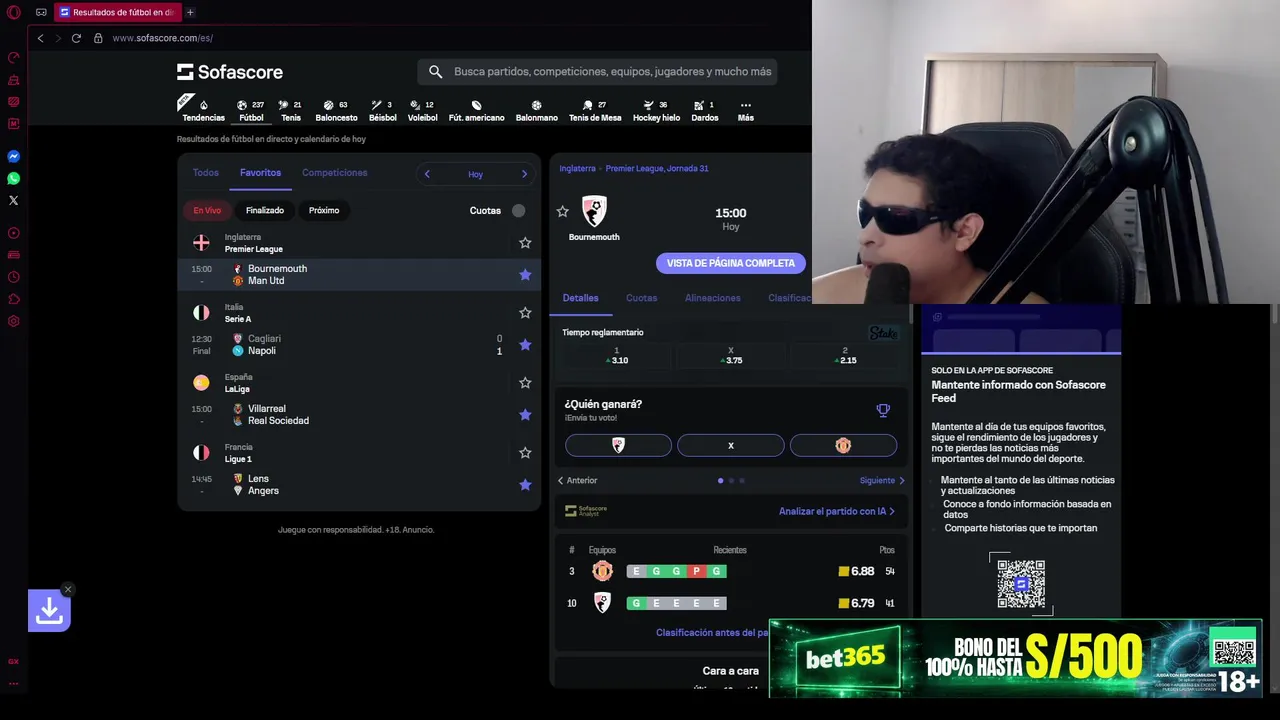The image size is (1280, 720).
Task: Go to the previous day arrow
Action: (x=427, y=174)
